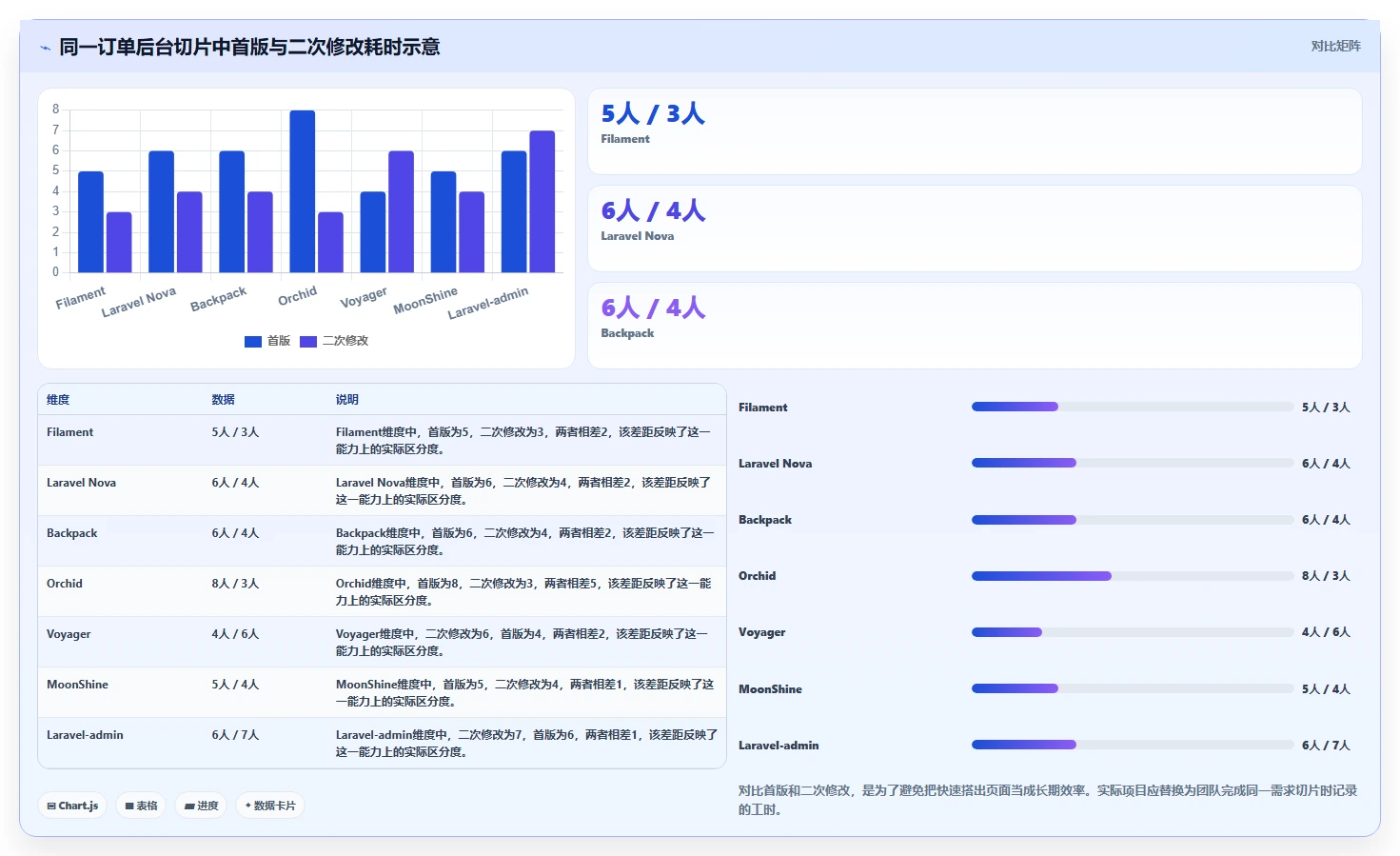Click the 数据 table column header
Image resolution: width=1400 pixels, height=856 pixels.
[x=224, y=400]
